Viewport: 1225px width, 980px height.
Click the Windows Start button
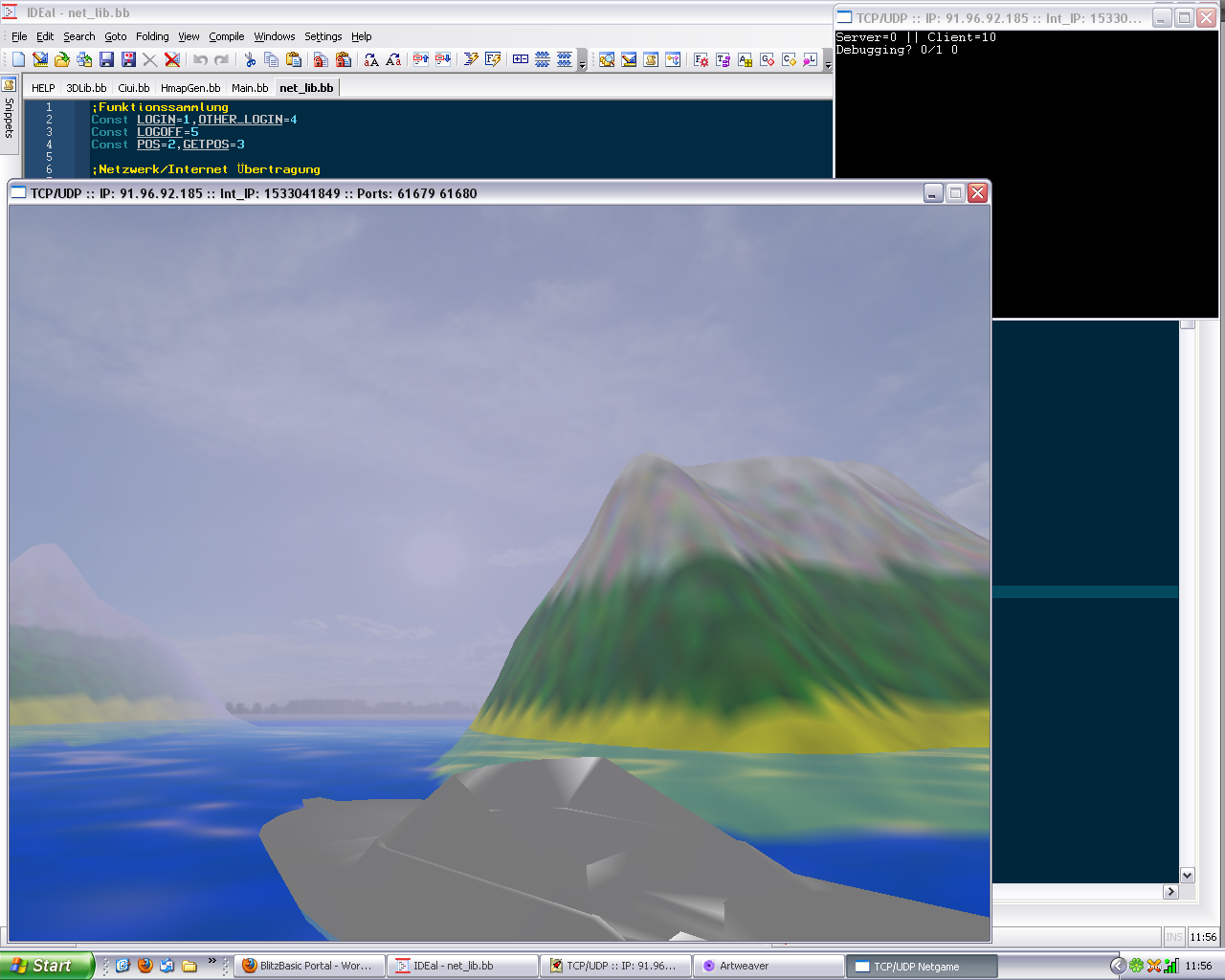tap(46, 966)
